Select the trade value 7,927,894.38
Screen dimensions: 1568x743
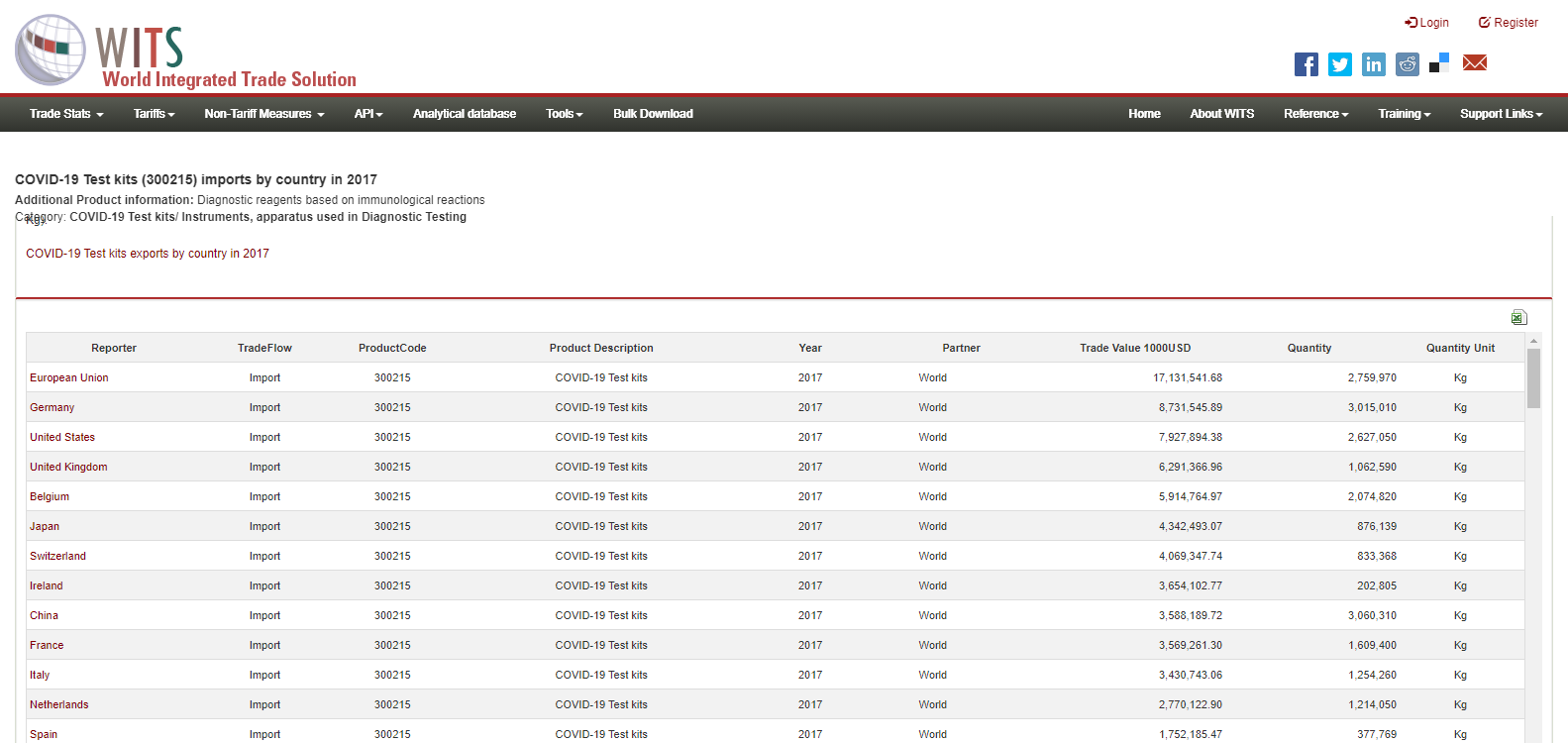point(1191,437)
